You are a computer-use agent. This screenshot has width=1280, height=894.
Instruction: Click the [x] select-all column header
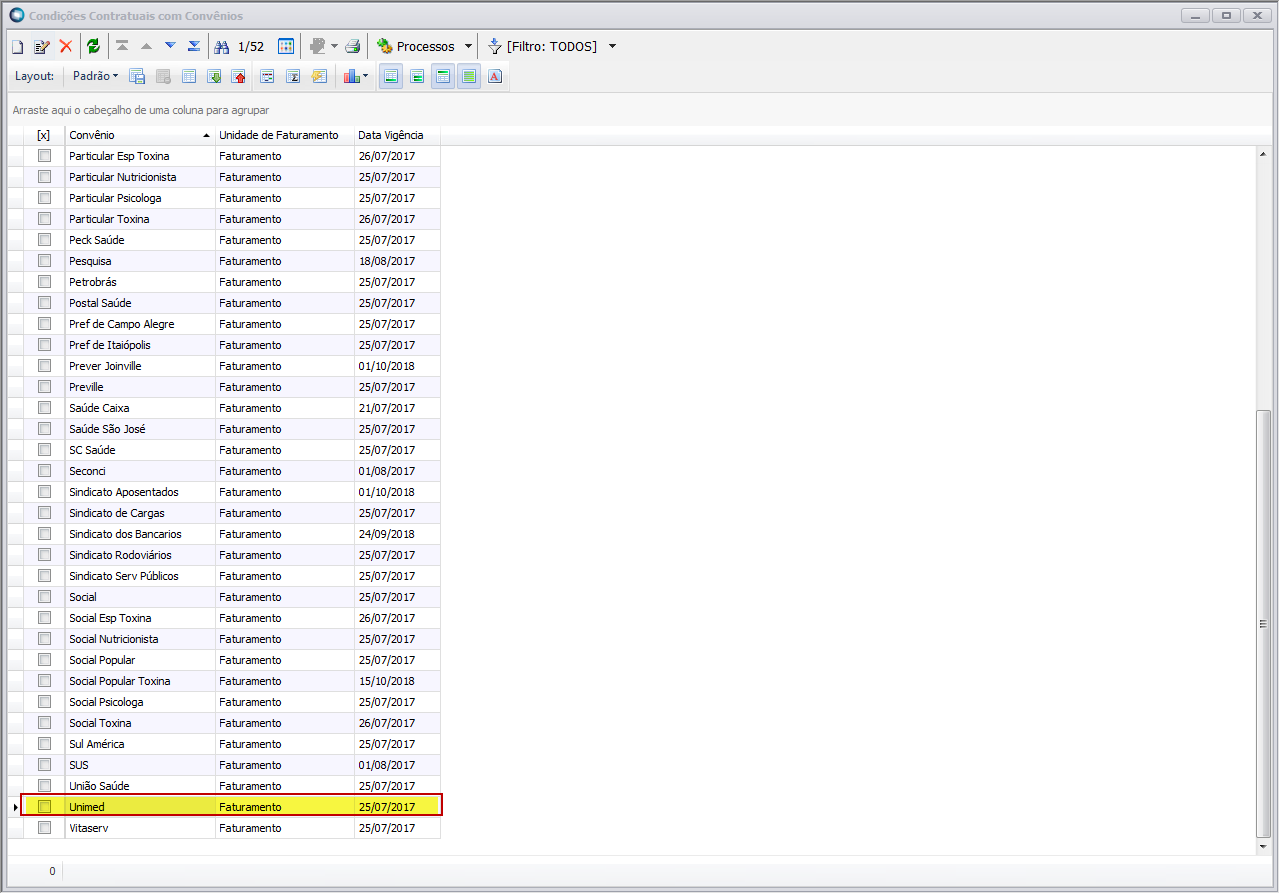click(x=43, y=135)
